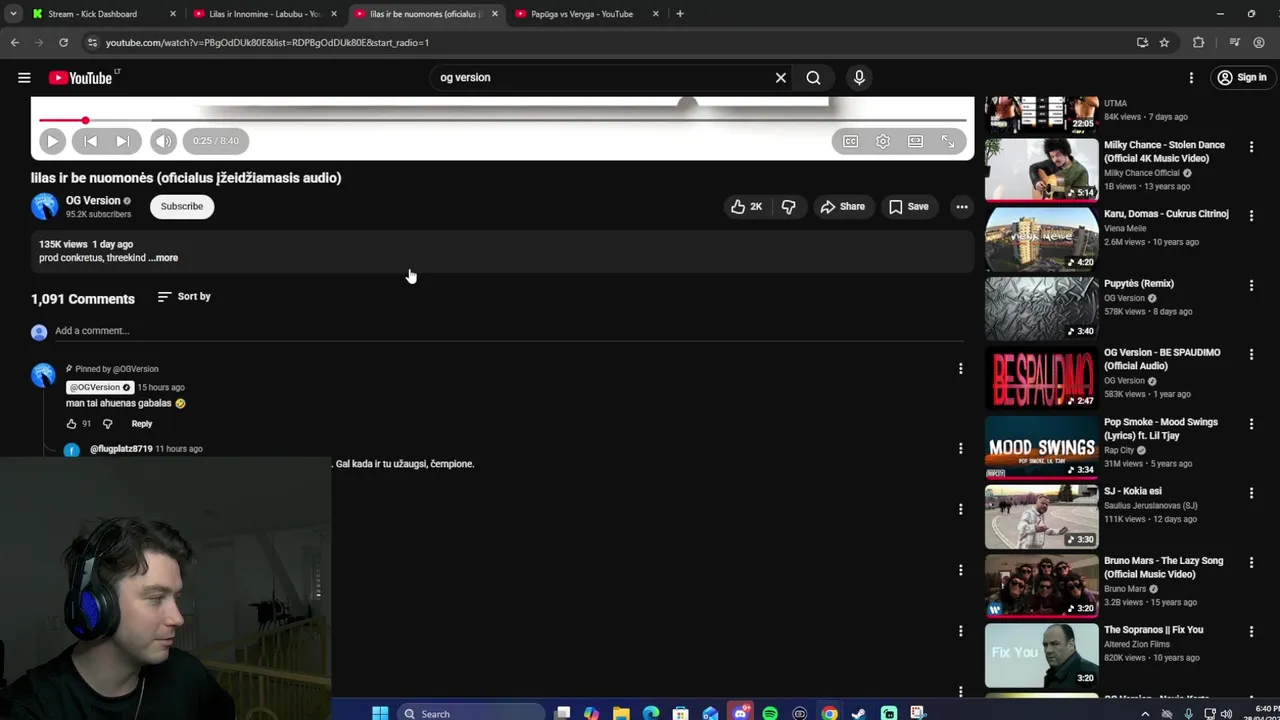Image resolution: width=1280 pixels, height=720 pixels.
Task: Enter fullscreen on the video player
Action: point(948,141)
